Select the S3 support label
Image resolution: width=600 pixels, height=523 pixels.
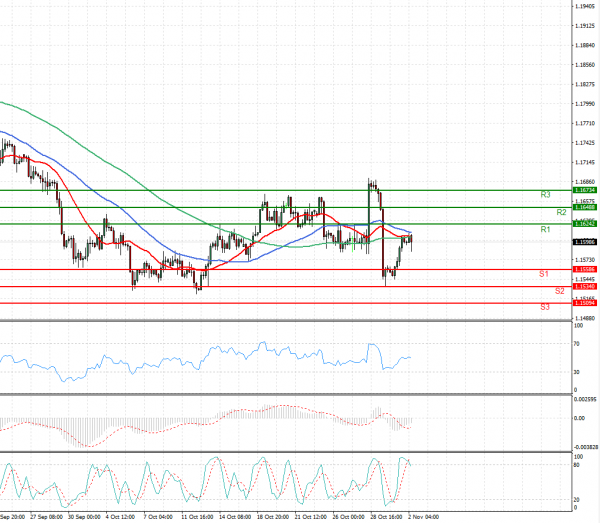(x=545, y=307)
